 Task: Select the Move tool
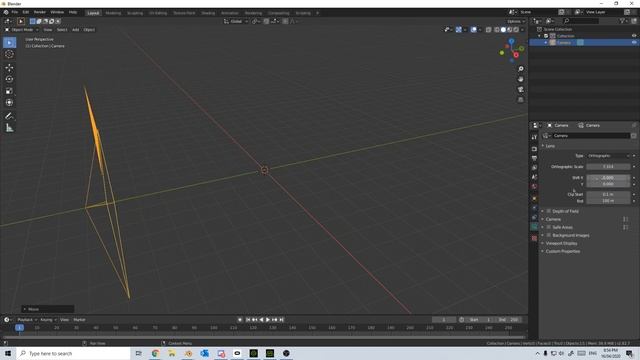pos(9,68)
